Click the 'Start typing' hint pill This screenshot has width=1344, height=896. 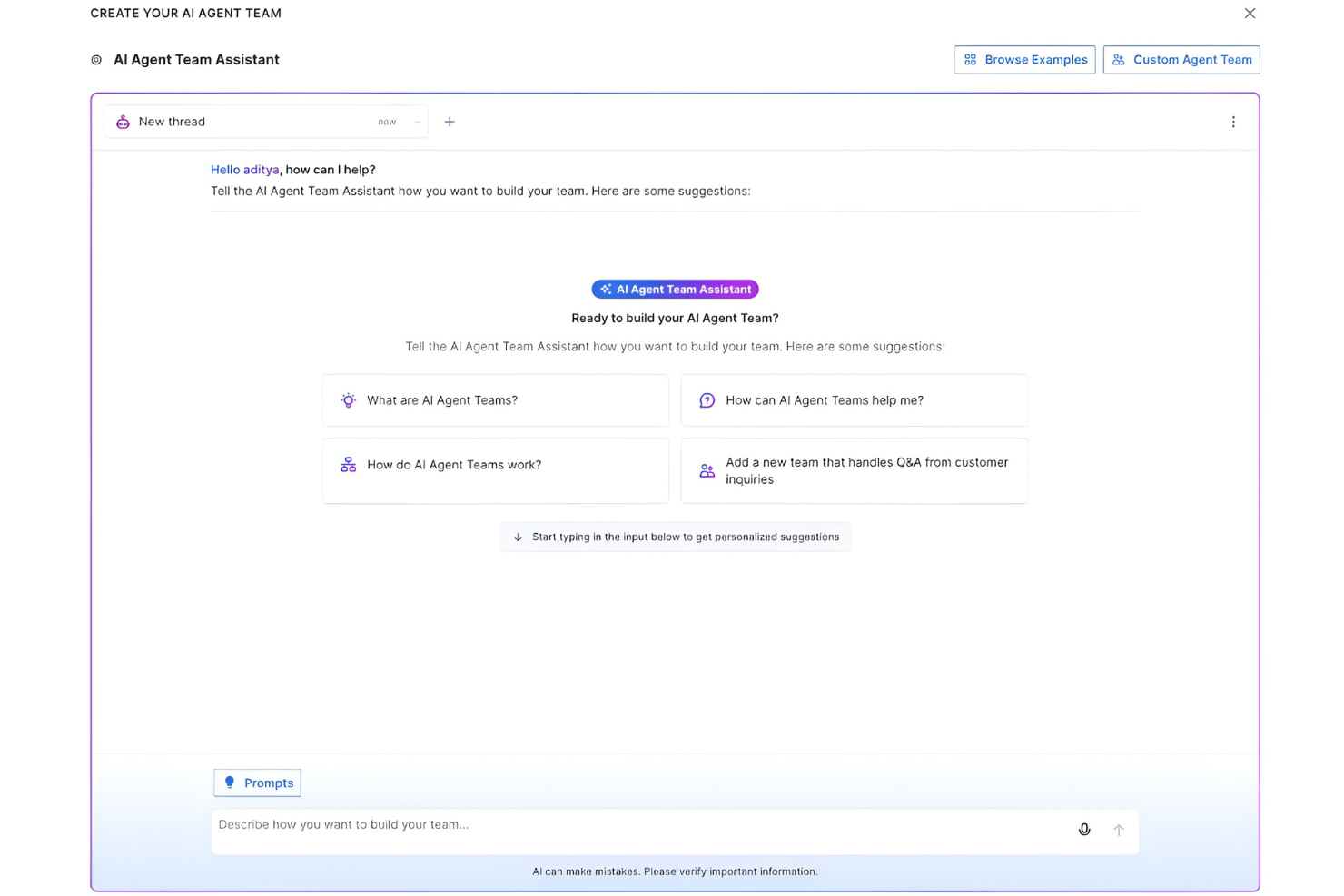[x=675, y=536]
